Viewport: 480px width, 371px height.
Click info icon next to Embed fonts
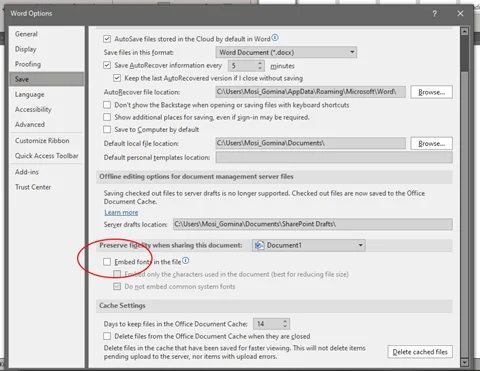[x=186, y=261]
